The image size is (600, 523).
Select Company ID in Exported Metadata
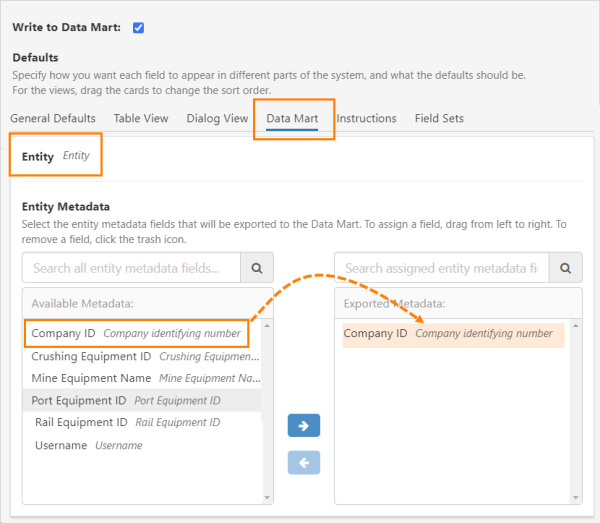(x=448, y=334)
